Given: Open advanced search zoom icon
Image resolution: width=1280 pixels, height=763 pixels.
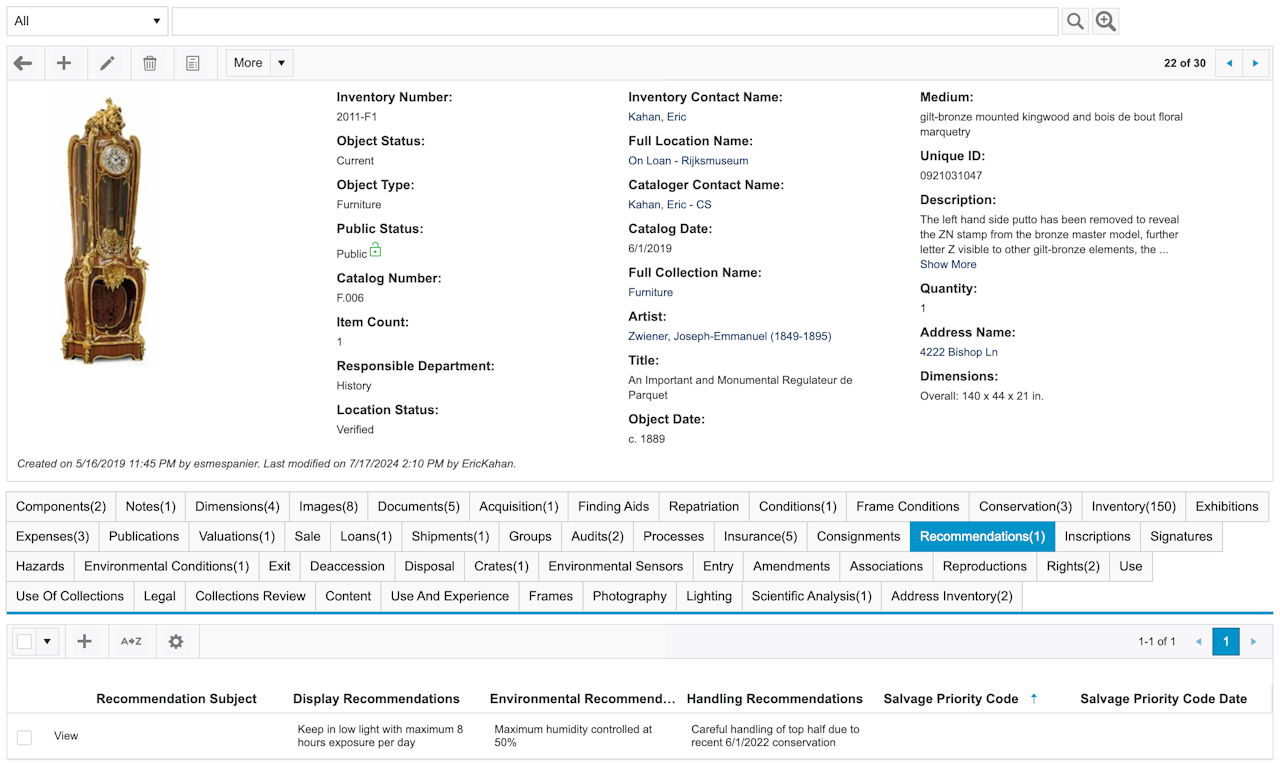Looking at the screenshot, I should (x=1105, y=21).
